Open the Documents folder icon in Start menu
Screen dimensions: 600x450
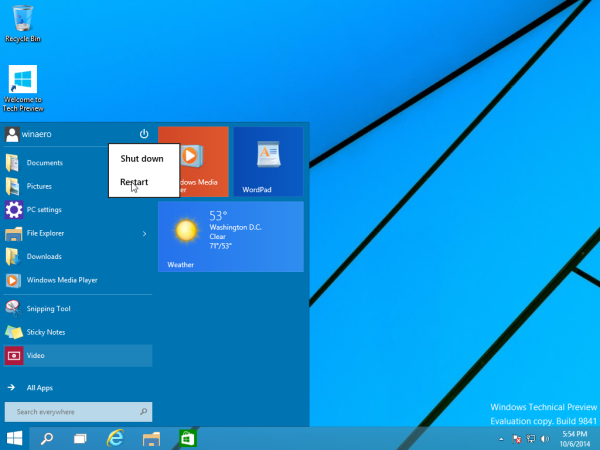point(12,163)
